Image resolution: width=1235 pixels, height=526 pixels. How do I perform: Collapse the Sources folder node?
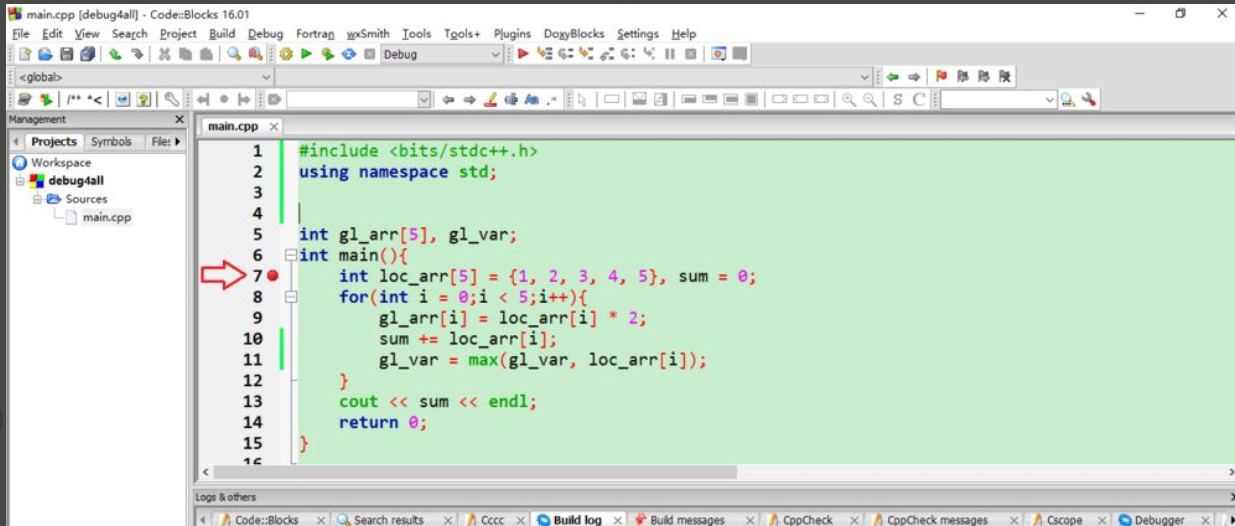click(x=37, y=199)
